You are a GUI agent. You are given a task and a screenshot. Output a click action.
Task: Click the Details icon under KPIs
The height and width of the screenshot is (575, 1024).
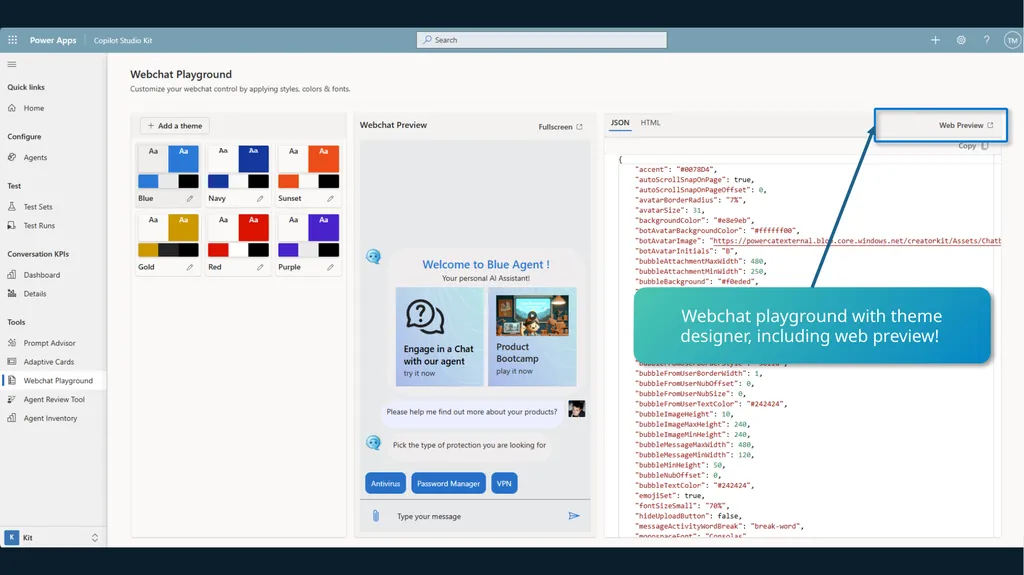pos(12,293)
